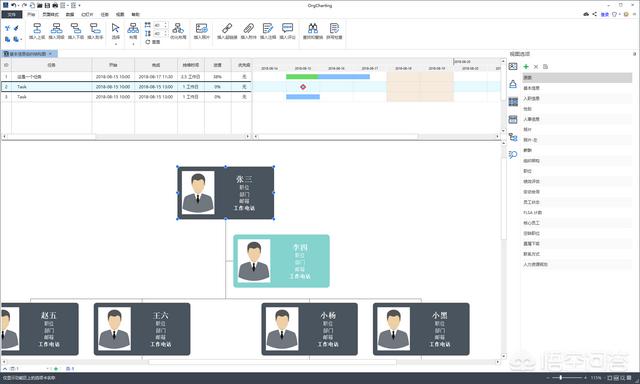Select the teal 李四 assistant card

pos(281,261)
